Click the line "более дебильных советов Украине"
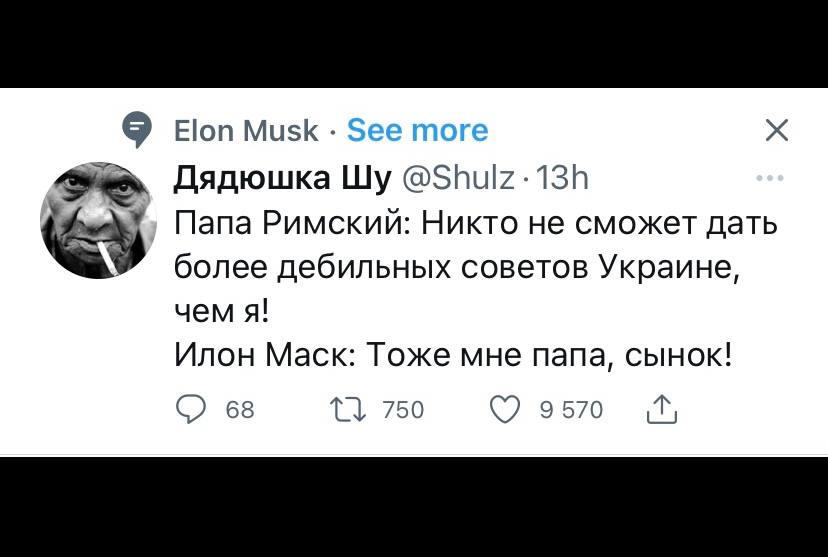828x557 pixels. 455,267
